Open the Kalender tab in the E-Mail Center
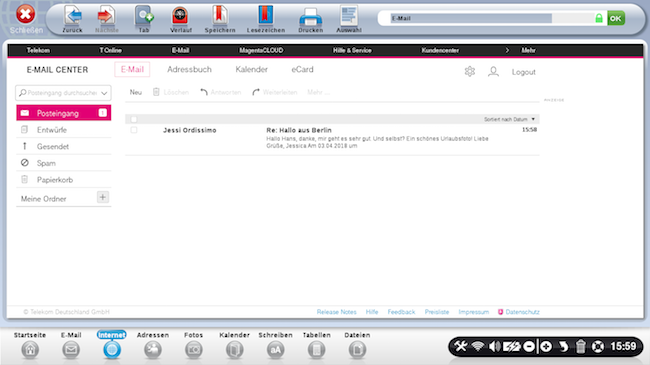The image size is (650, 365). tap(252, 69)
